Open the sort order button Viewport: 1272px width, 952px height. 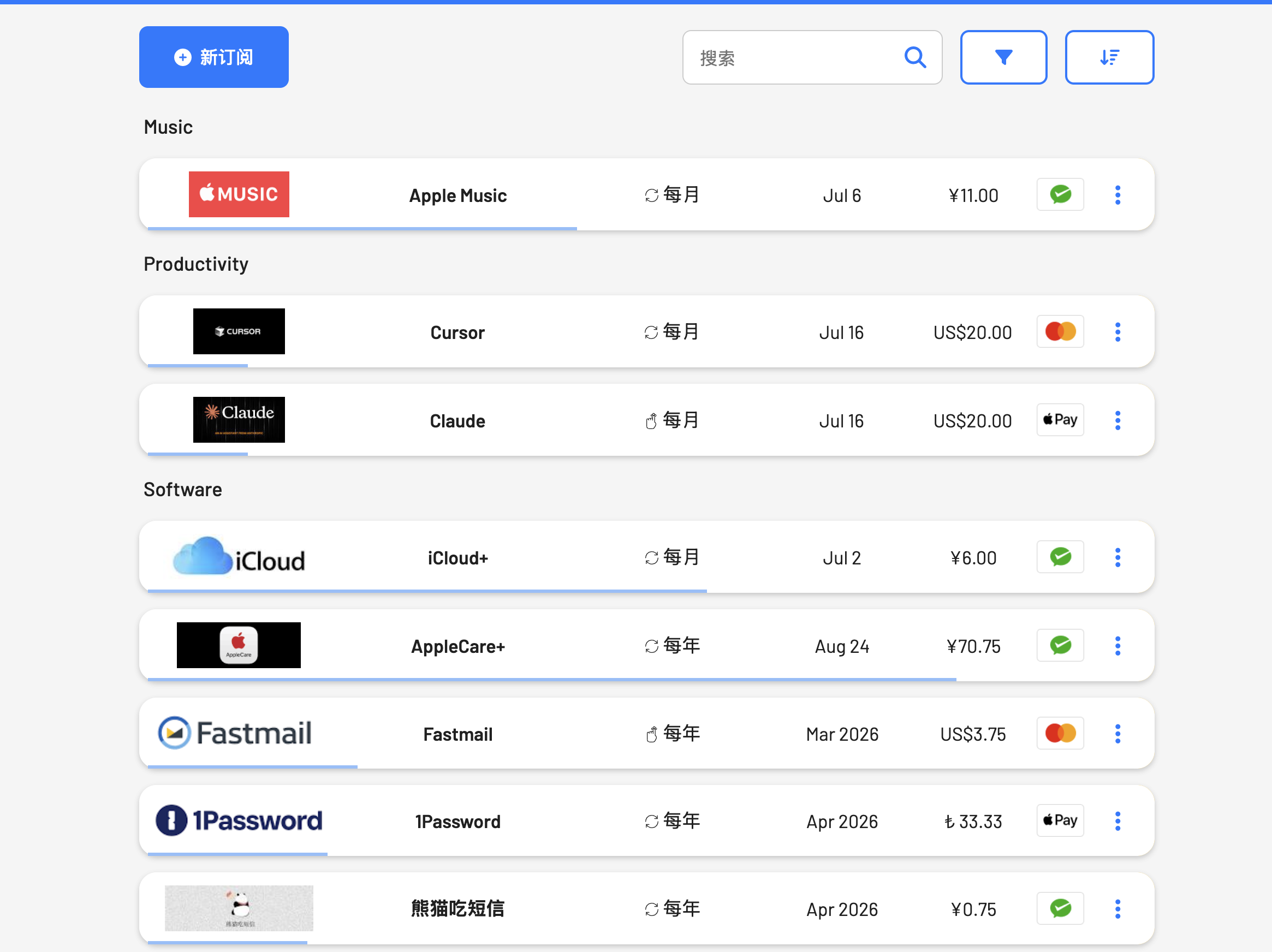(x=1109, y=57)
